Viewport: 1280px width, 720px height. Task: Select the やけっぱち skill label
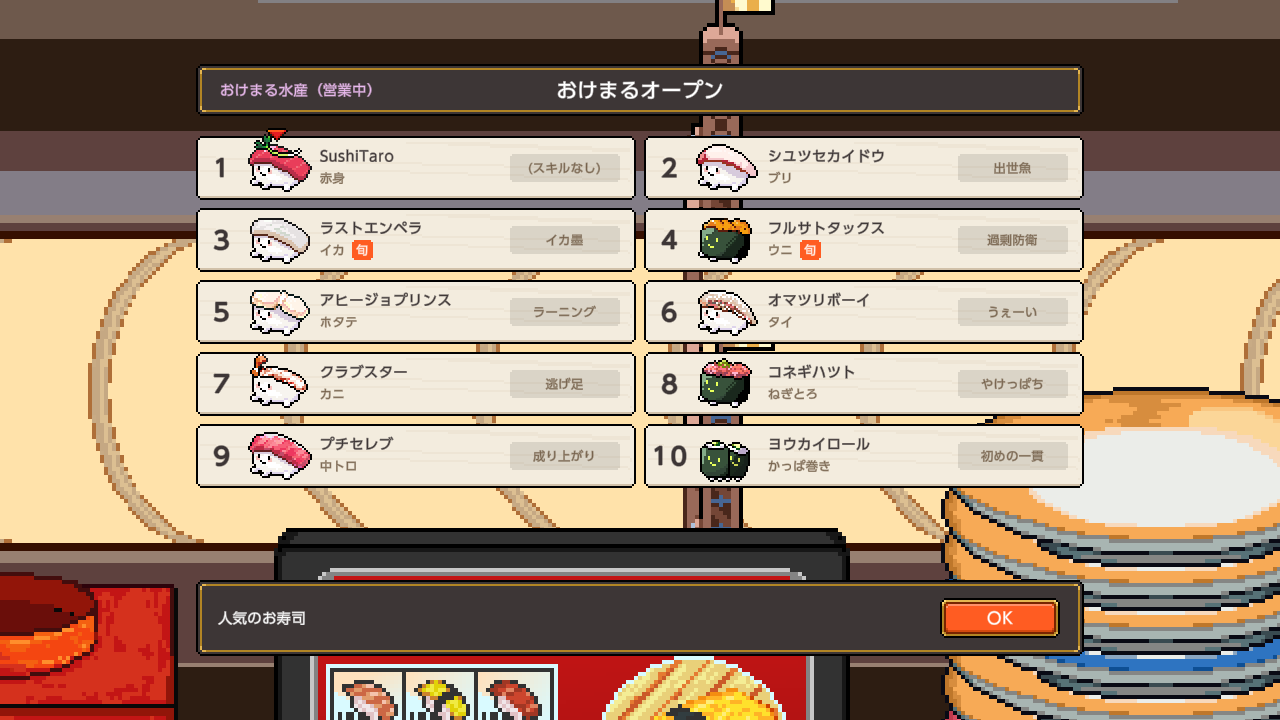(1013, 384)
